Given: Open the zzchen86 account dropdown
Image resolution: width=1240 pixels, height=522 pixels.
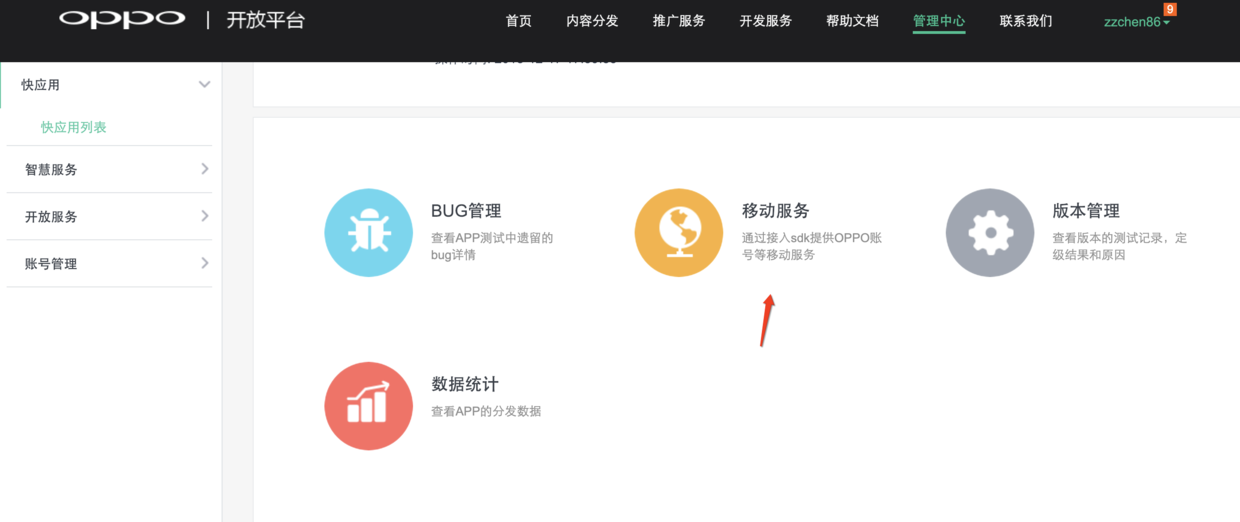Looking at the screenshot, I should (x=1137, y=21).
